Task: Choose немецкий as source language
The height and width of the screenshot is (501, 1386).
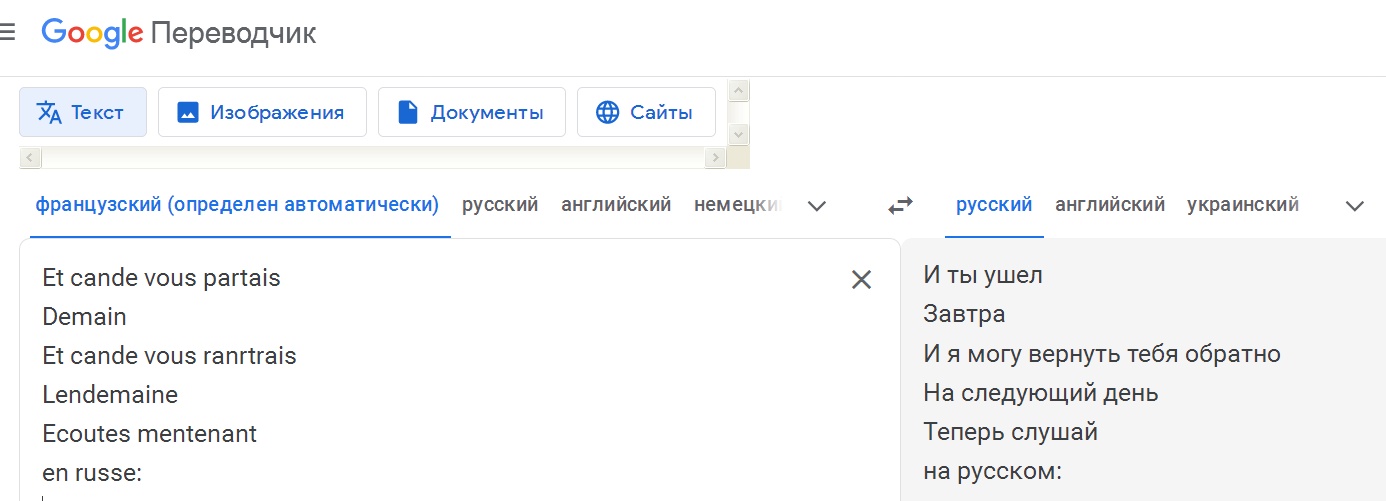Action: click(x=737, y=205)
